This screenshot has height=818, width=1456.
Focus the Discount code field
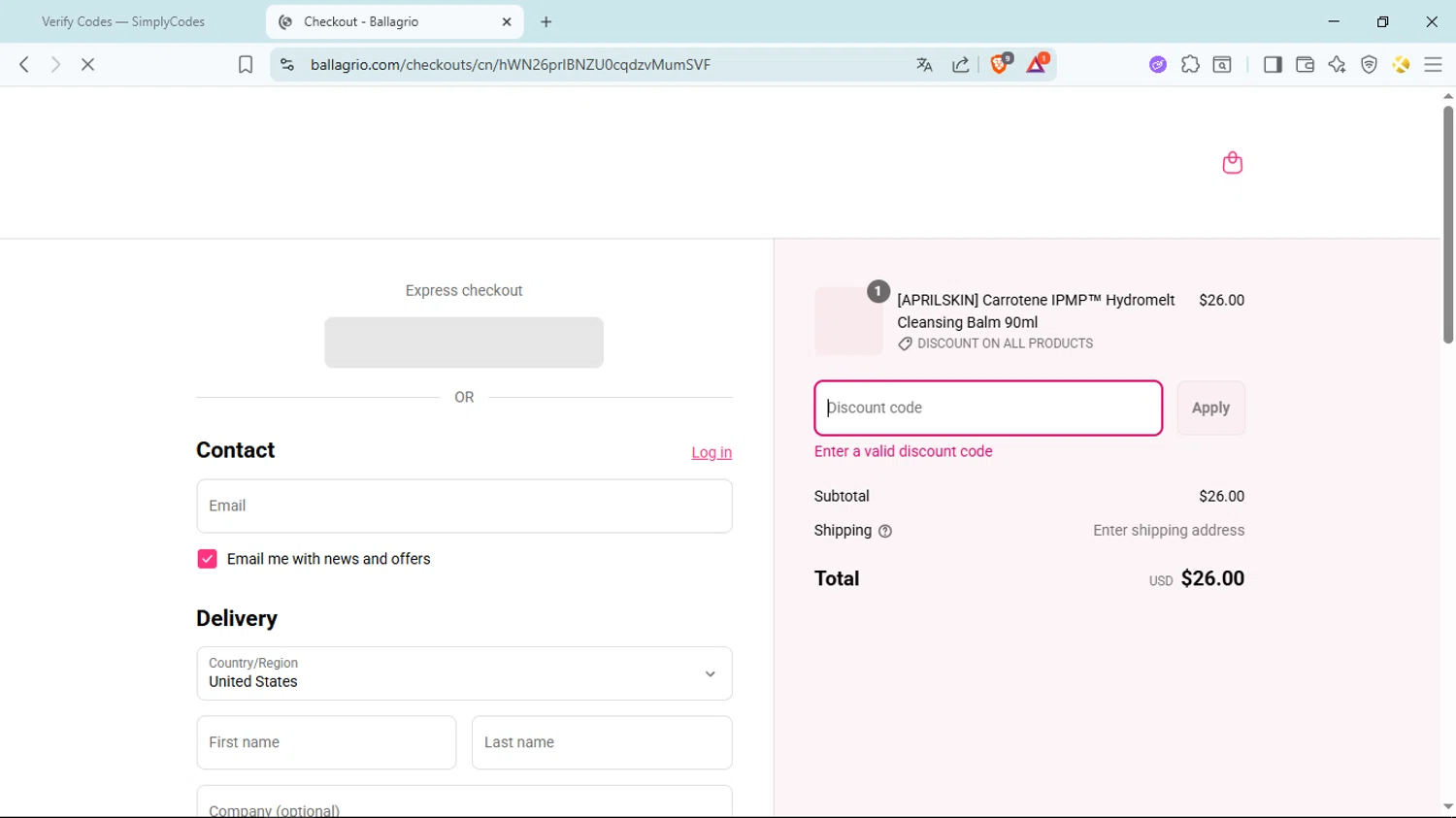point(988,408)
